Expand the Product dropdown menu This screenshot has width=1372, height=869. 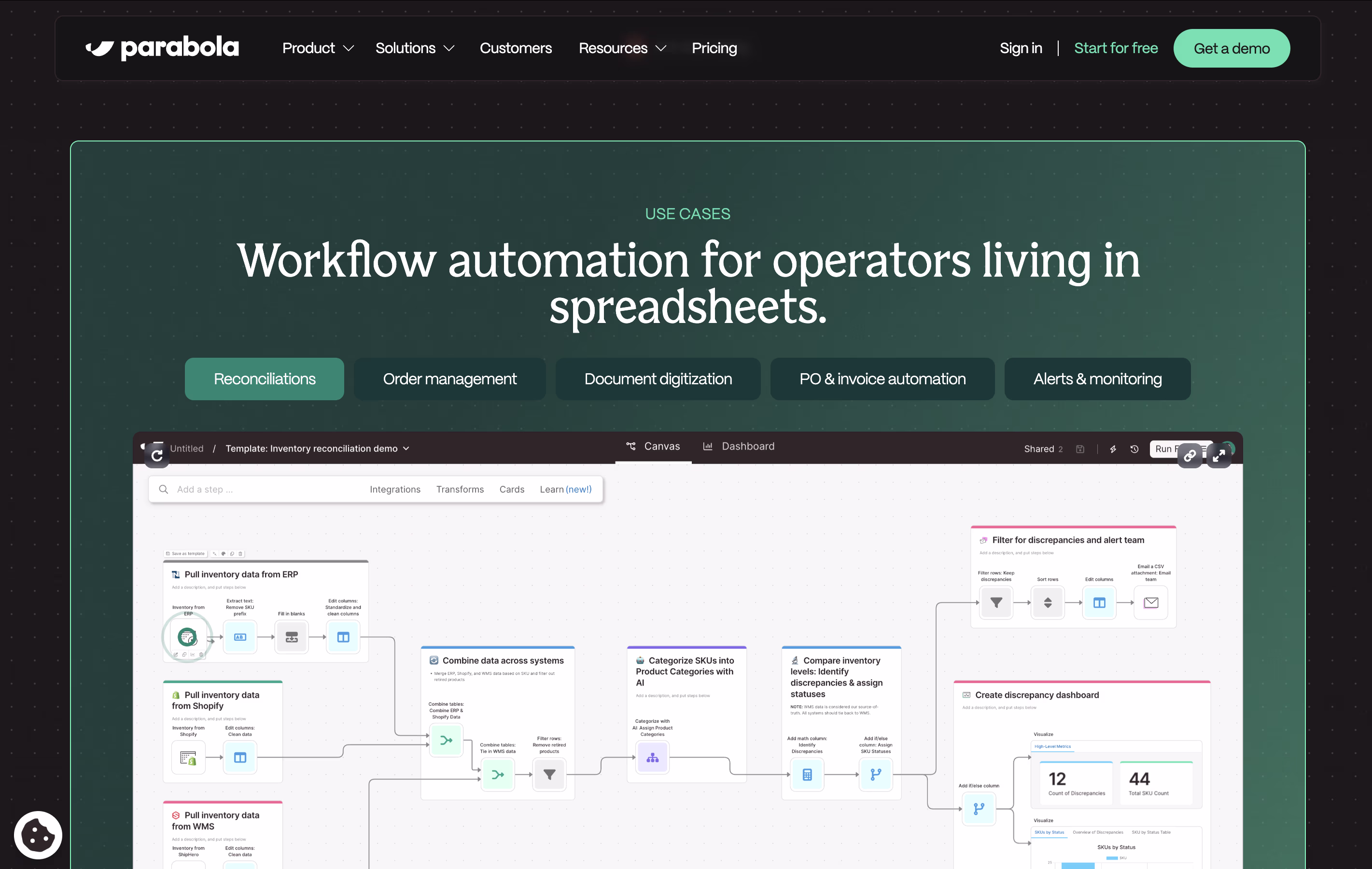coord(318,48)
